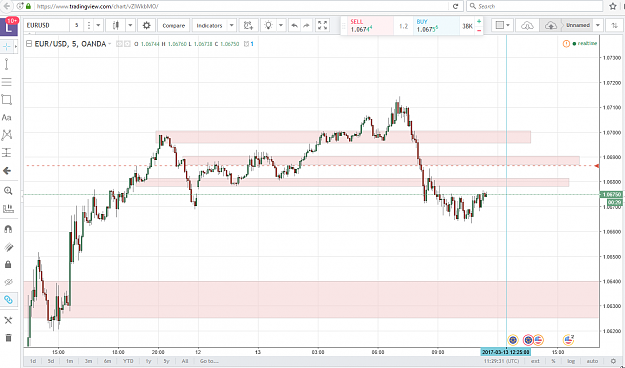Click the realtime status text
625x368 pixels.
[x=588, y=44]
